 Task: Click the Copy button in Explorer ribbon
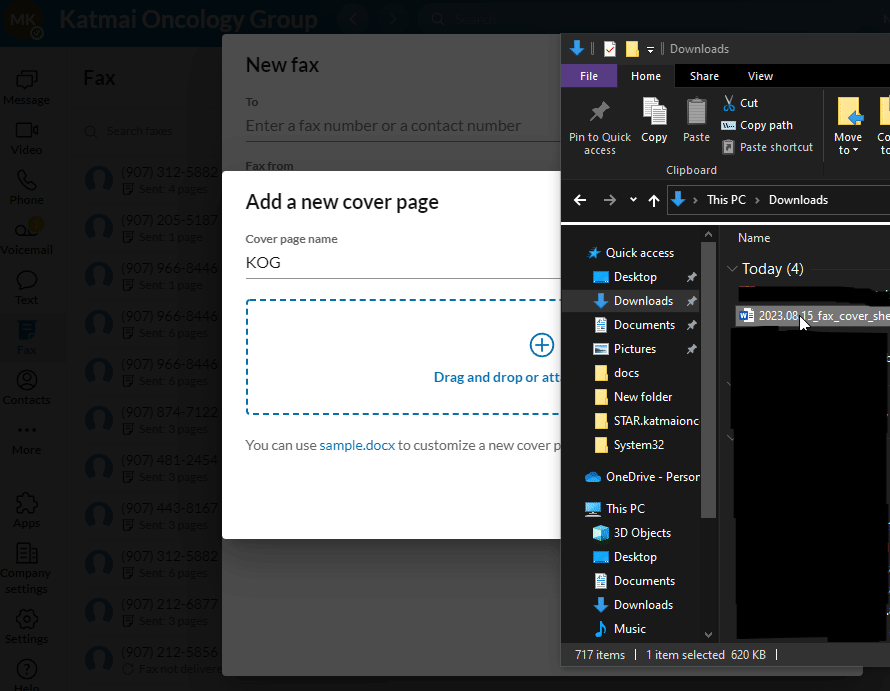(654, 120)
